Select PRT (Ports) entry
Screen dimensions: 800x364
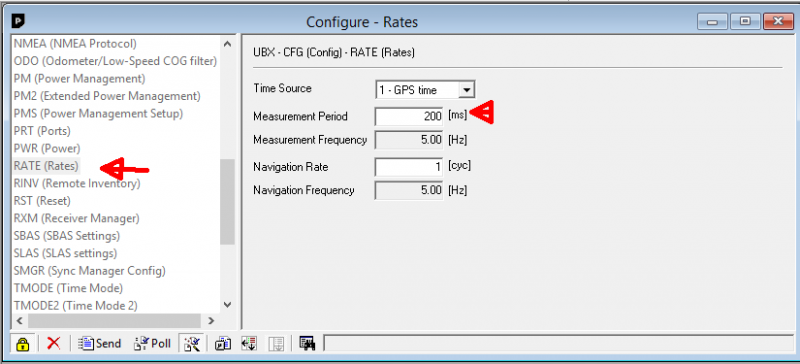click(x=42, y=131)
